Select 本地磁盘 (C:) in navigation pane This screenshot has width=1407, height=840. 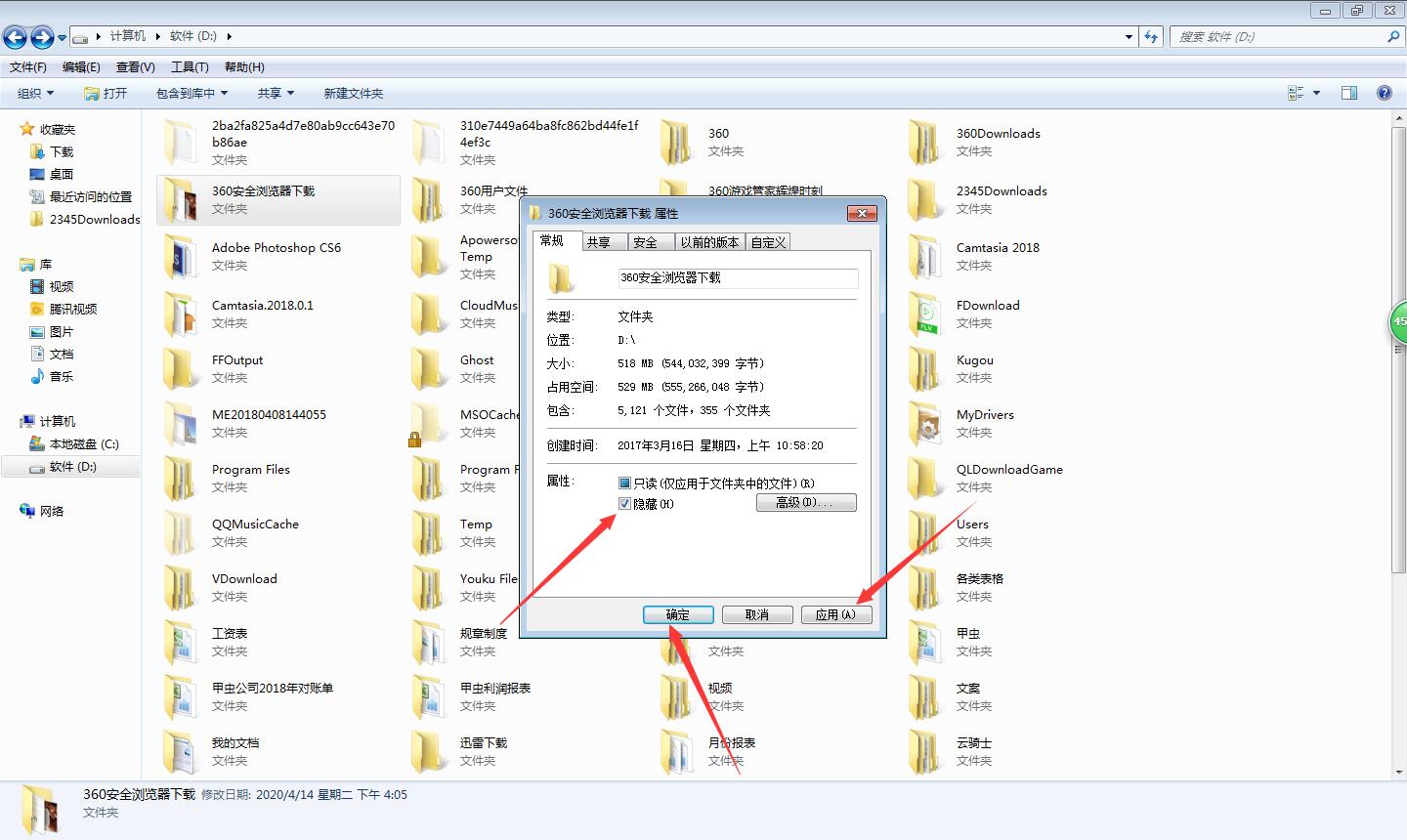(84, 443)
